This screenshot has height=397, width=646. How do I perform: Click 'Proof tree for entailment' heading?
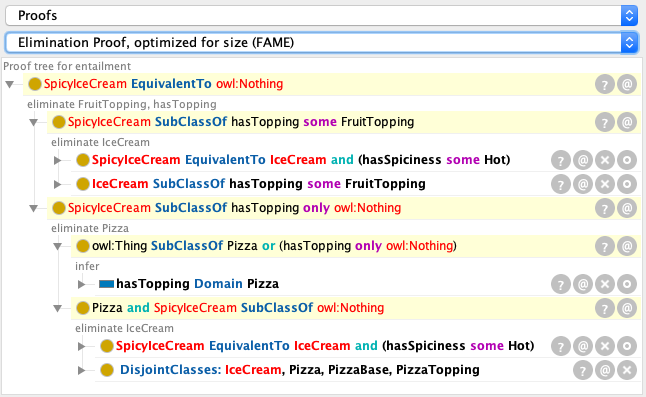click(x=67, y=66)
